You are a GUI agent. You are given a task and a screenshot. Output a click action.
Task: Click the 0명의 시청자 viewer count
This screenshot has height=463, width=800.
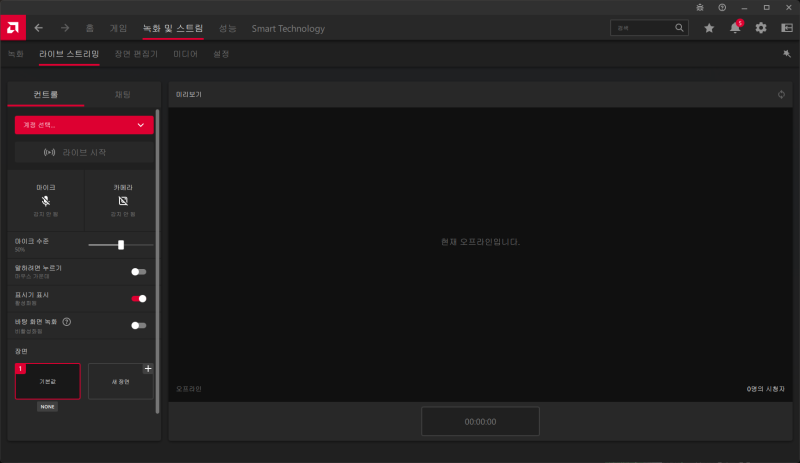coord(765,389)
